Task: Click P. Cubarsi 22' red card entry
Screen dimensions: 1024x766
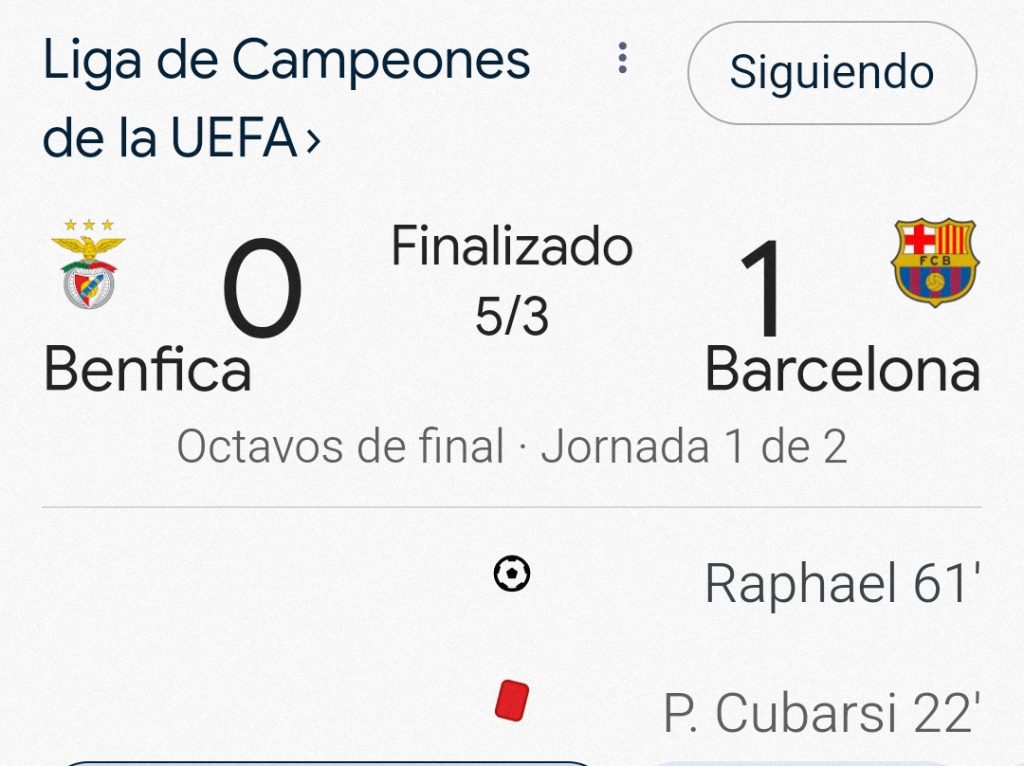Action: [818, 713]
